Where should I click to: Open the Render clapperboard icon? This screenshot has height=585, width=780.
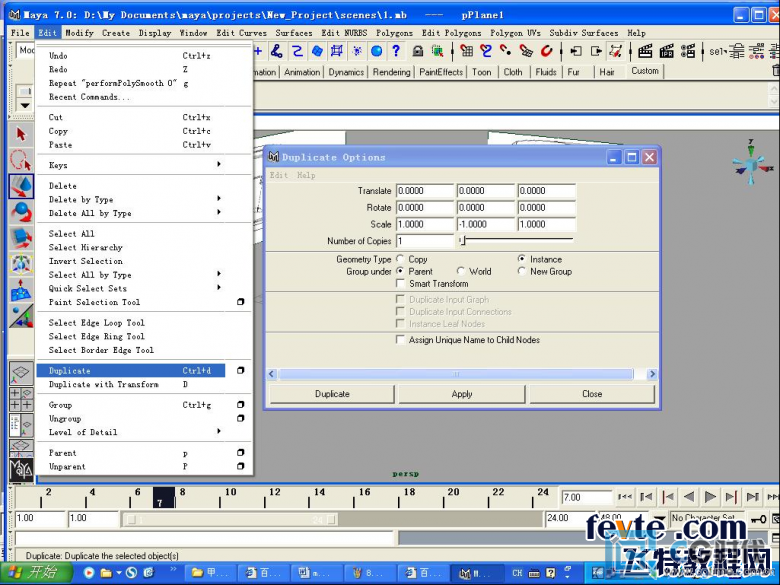point(645,51)
